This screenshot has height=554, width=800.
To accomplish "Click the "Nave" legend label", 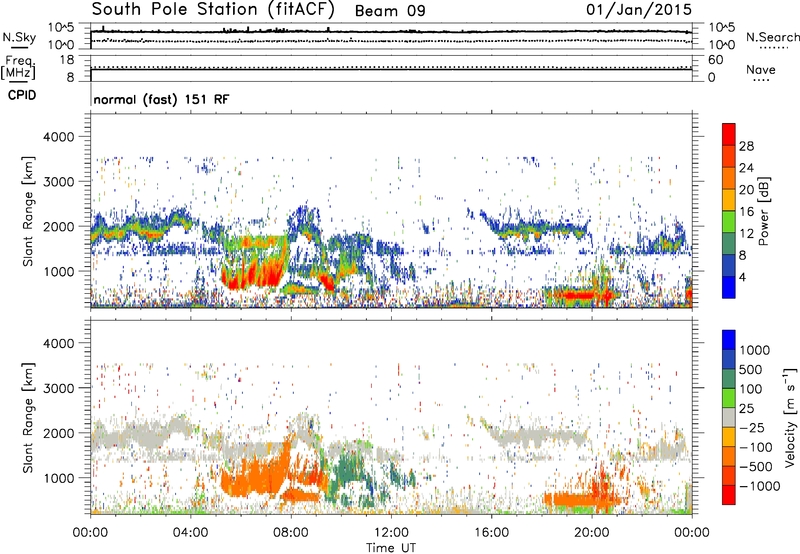I will (x=761, y=70).
